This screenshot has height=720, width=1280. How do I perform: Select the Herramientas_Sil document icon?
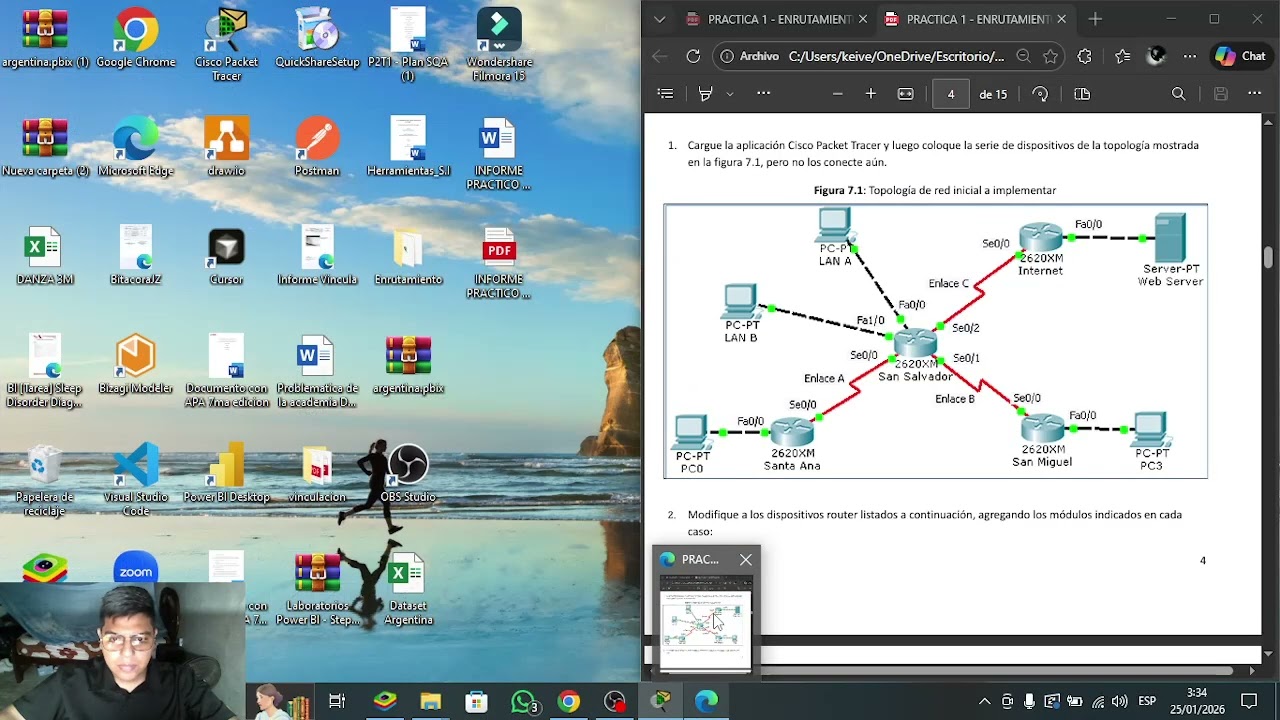tap(408, 148)
